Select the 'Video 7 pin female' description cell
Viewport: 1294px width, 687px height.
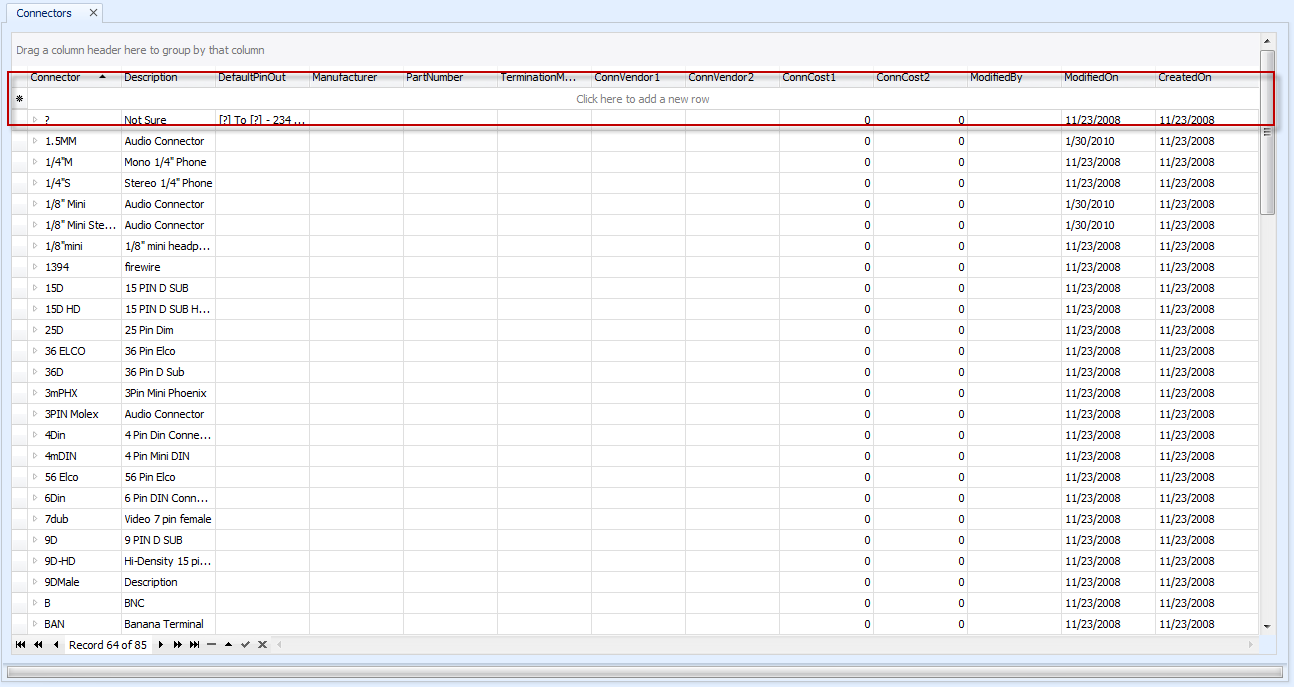[x=168, y=519]
